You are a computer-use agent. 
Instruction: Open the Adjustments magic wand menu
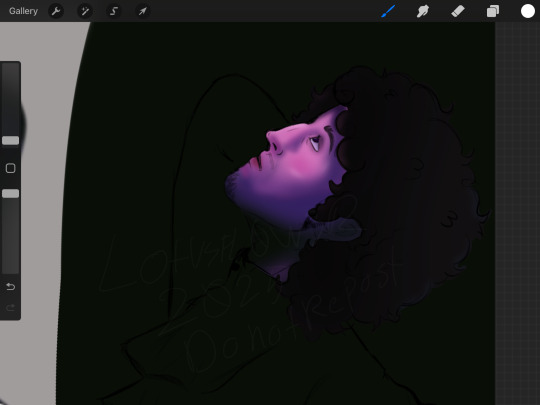(x=85, y=11)
